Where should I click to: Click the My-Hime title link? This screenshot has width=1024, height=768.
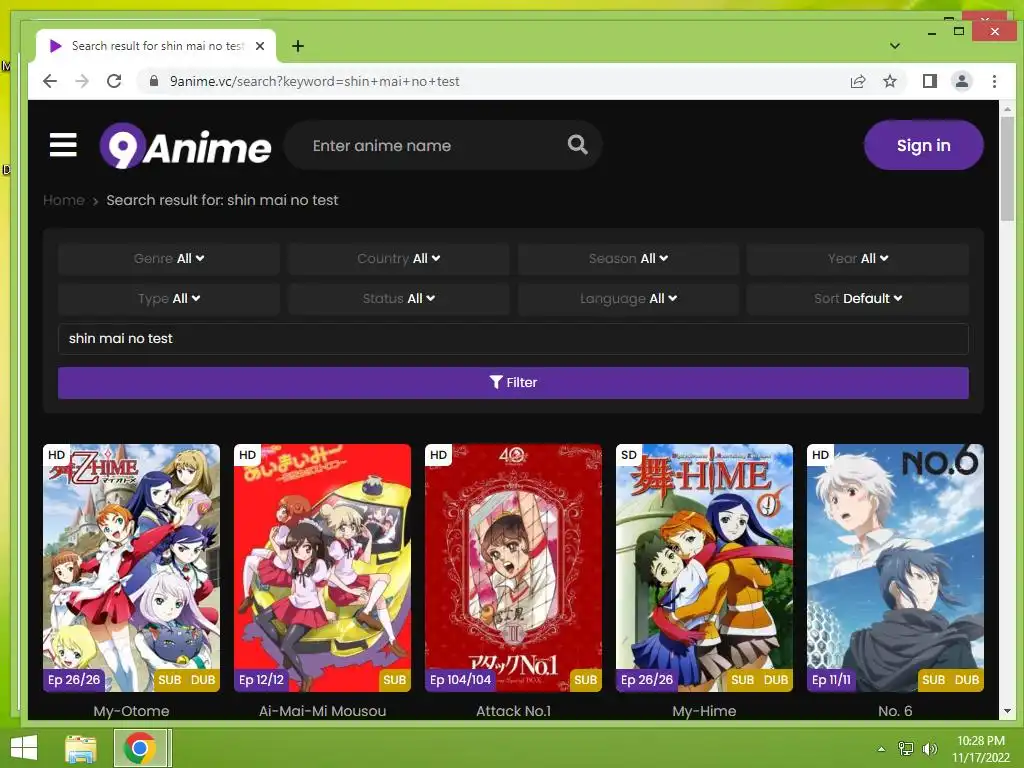[x=704, y=711]
